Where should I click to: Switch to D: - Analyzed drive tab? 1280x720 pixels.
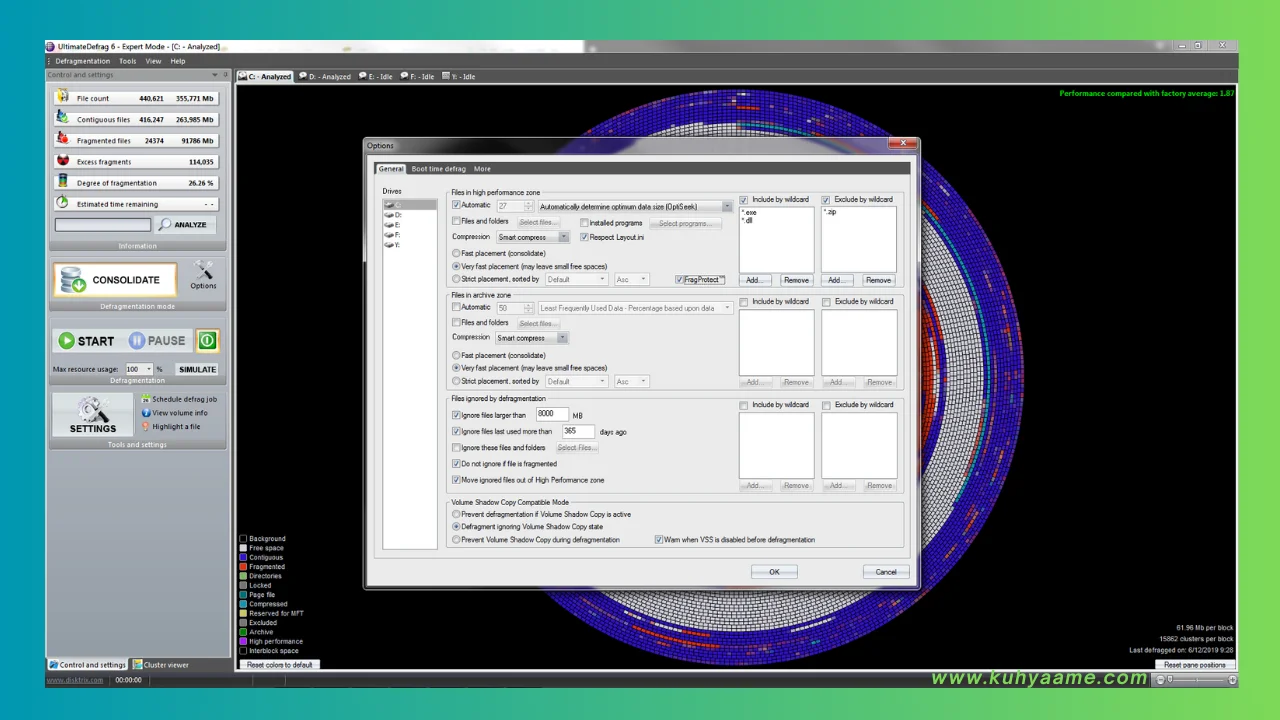326,77
